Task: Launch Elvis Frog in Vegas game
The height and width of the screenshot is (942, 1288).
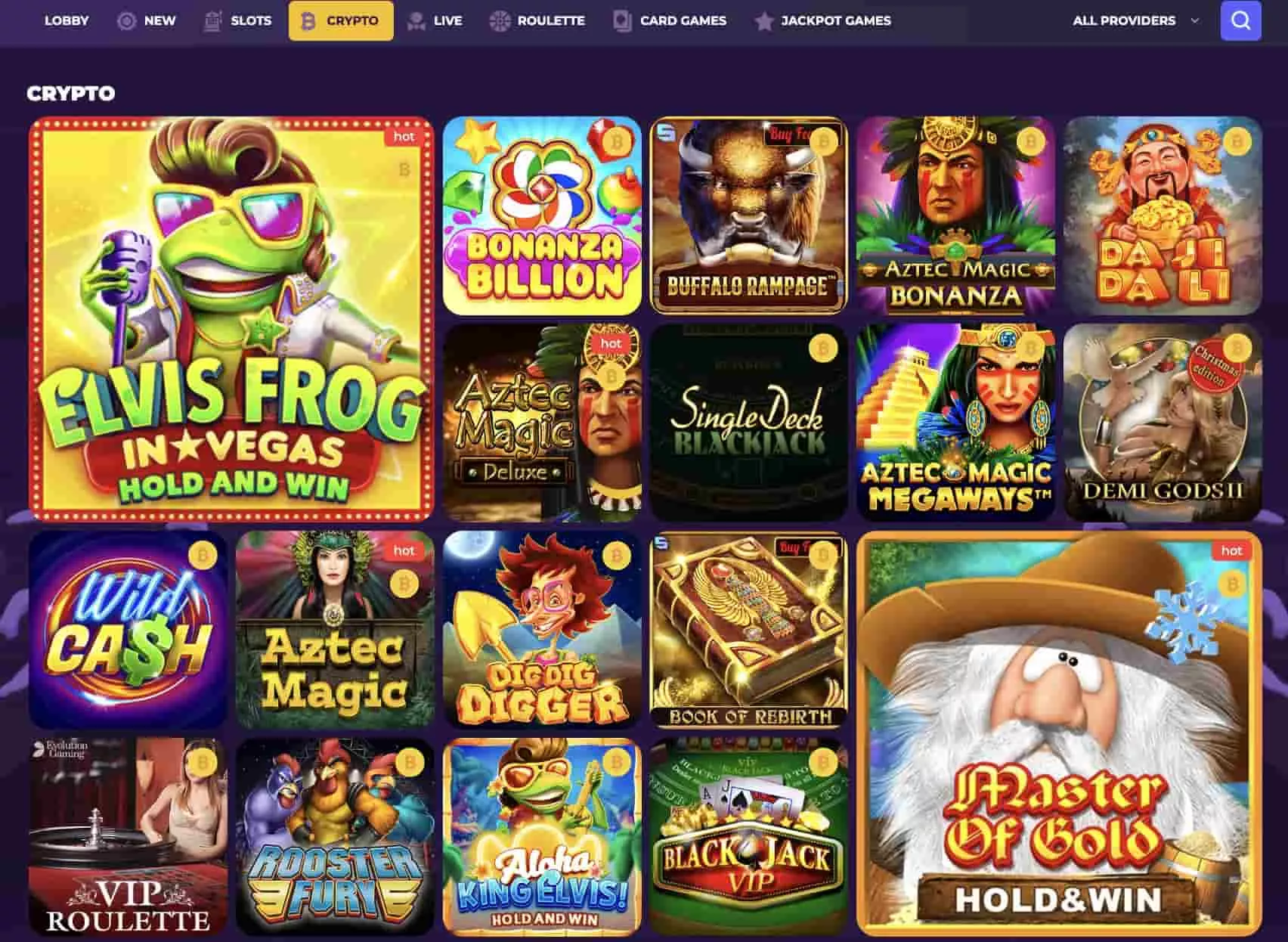Action: point(231,319)
